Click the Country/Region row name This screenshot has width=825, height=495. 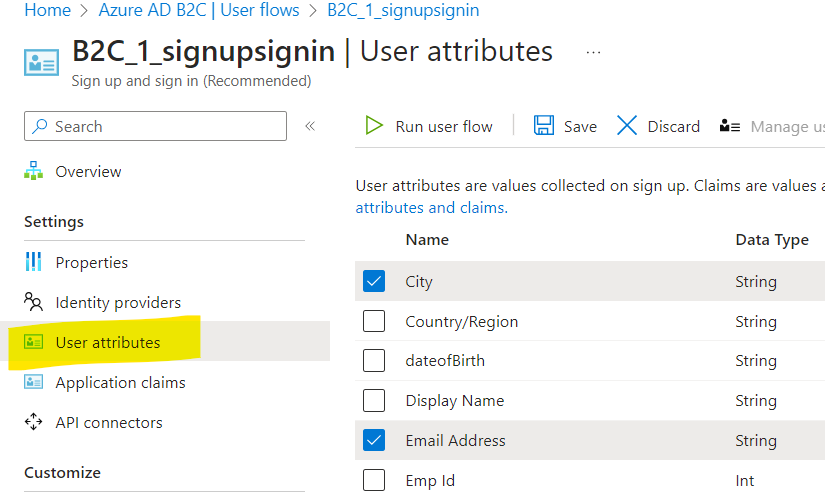[x=461, y=321]
